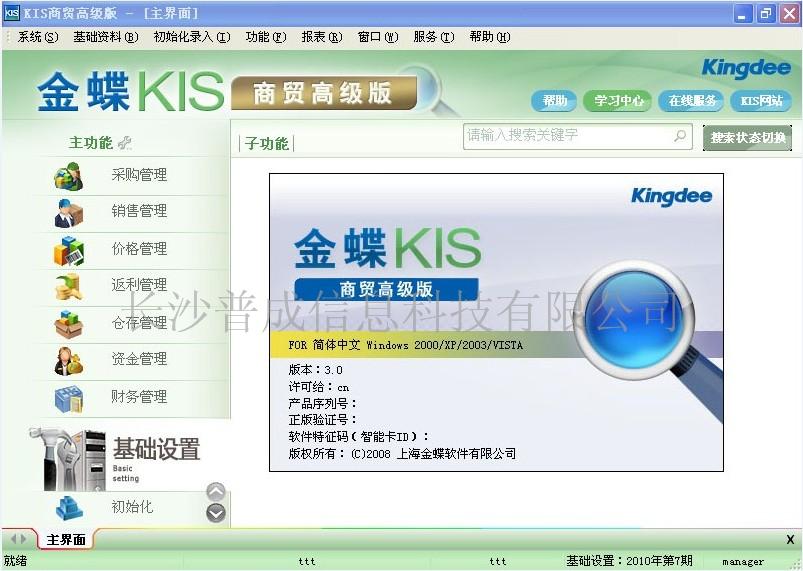The image size is (803, 571).
Task: Click the 搜索状态切换 button
Action: tap(748, 137)
